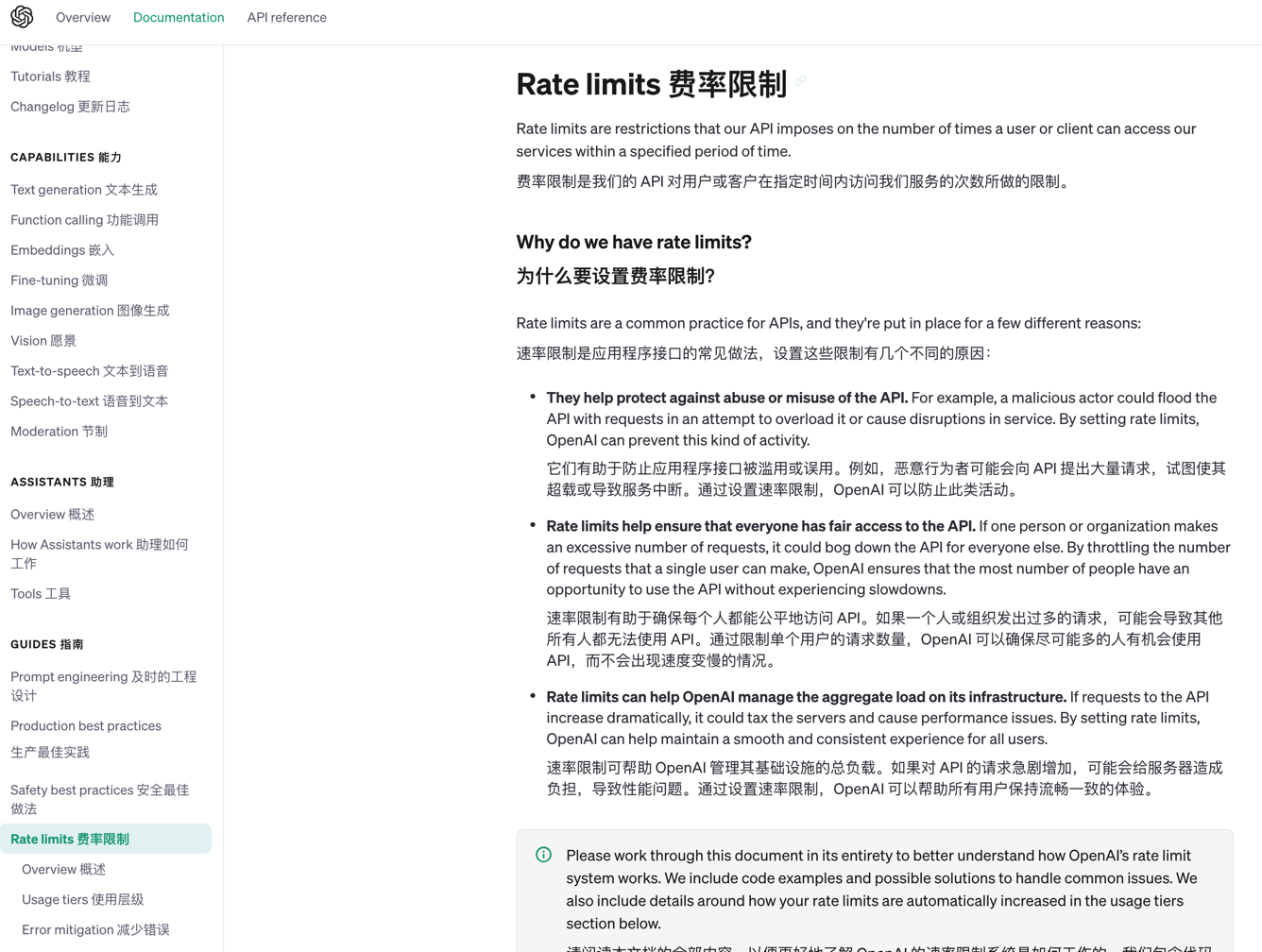Open Text-to-speech 文本到语音 page

pos(90,371)
